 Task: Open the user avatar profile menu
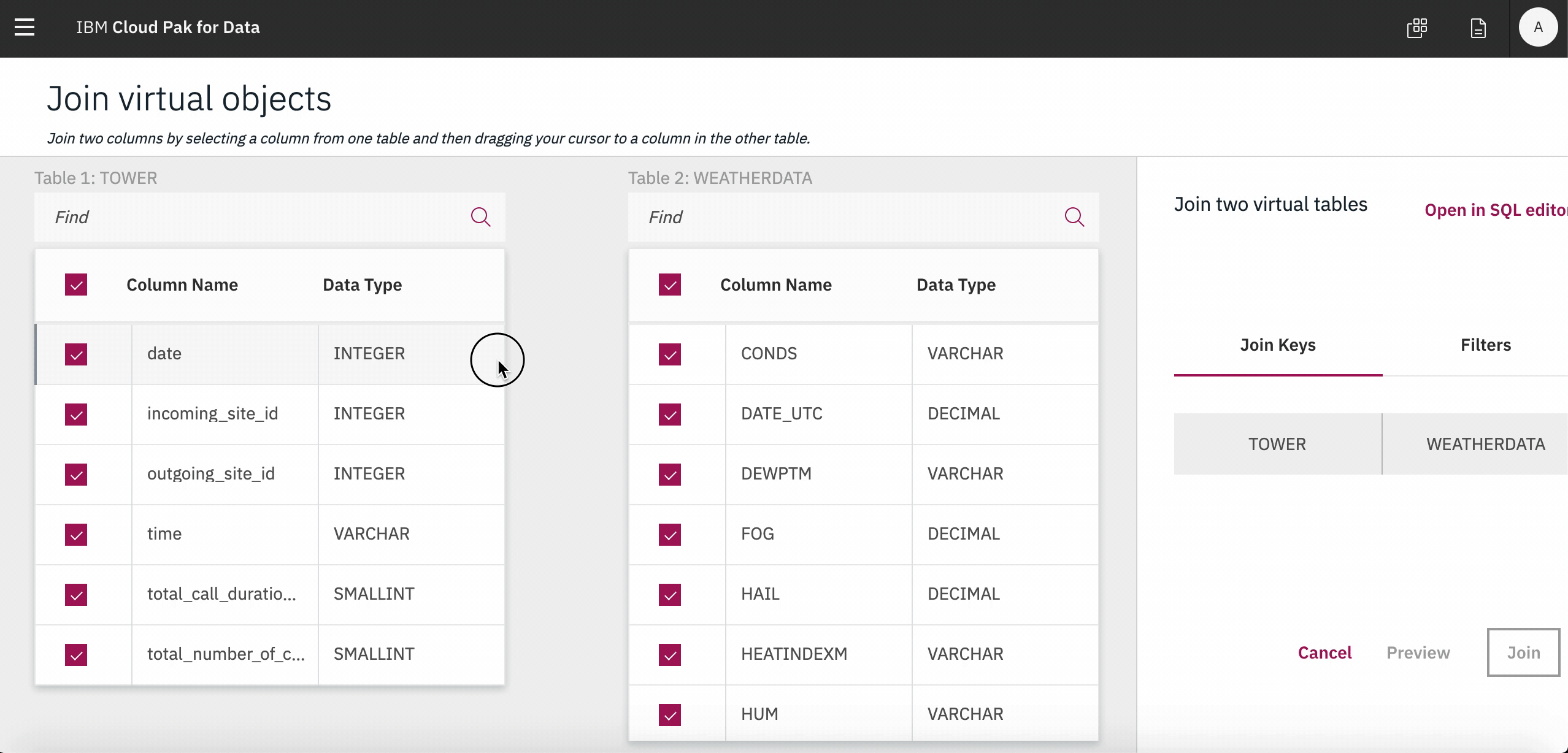coord(1537,27)
